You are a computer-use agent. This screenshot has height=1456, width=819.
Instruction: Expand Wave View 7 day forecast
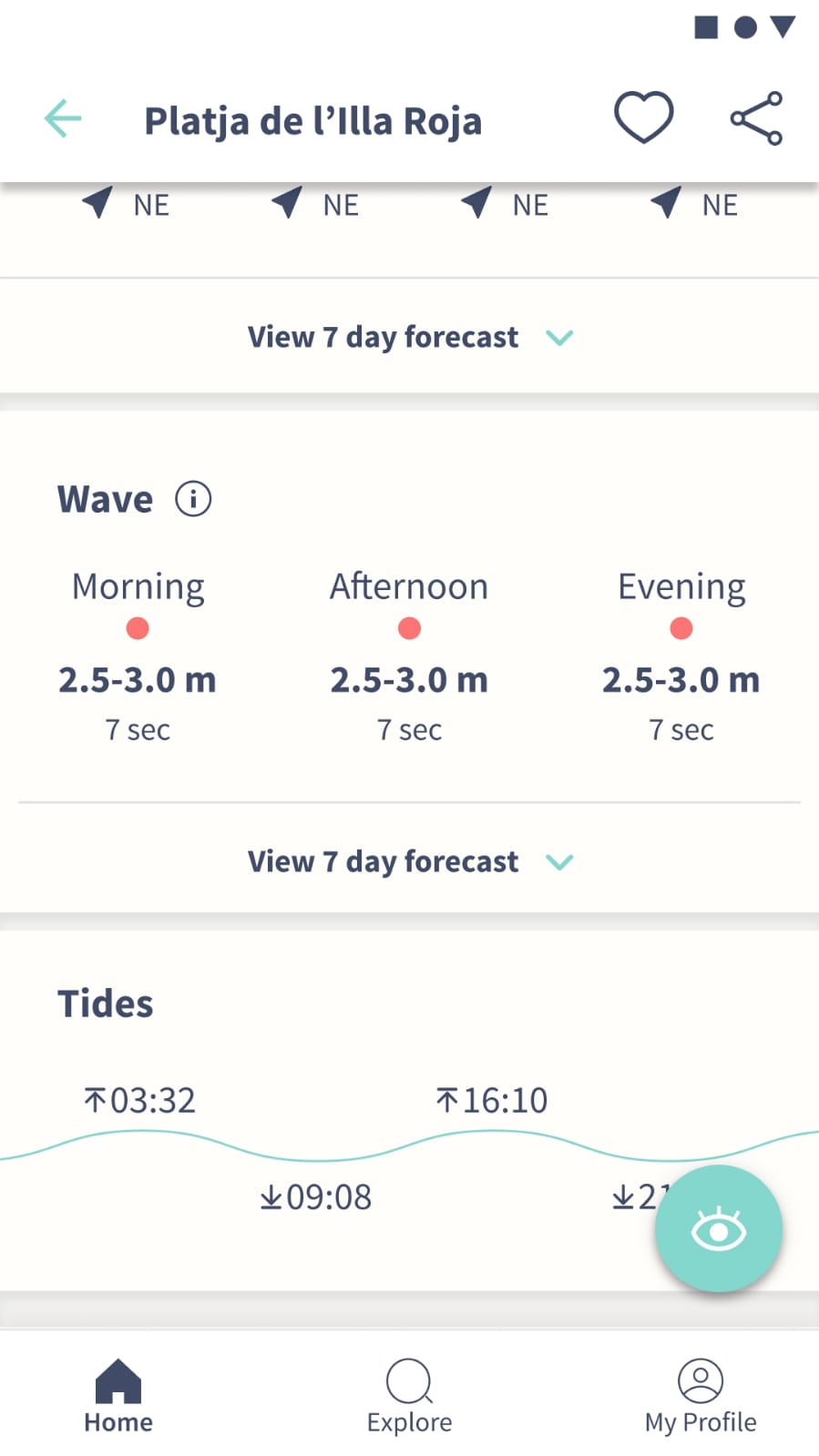pos(409,861)
